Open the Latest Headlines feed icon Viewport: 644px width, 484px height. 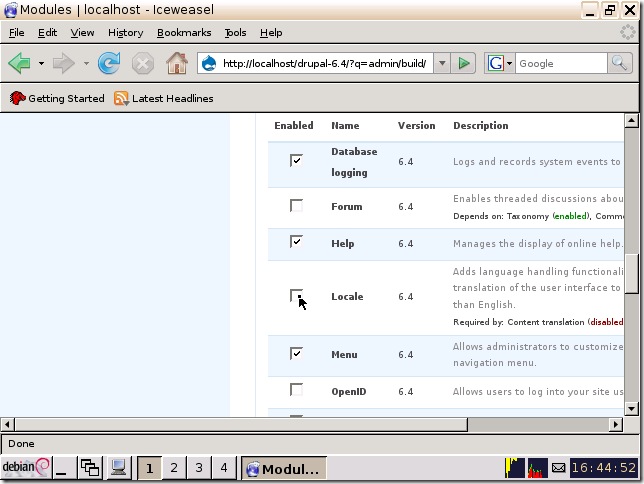tap(122, 98)
